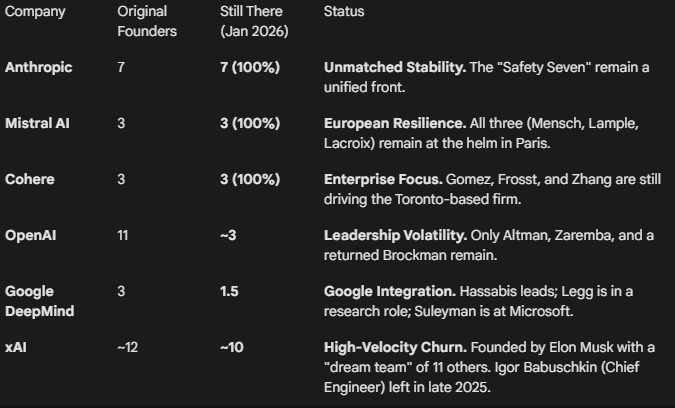Image resolution: width=675 pixels, height=408 pixels.
Task: Click Anthropic's 7 (100%) value
Action: click(250, 67)
